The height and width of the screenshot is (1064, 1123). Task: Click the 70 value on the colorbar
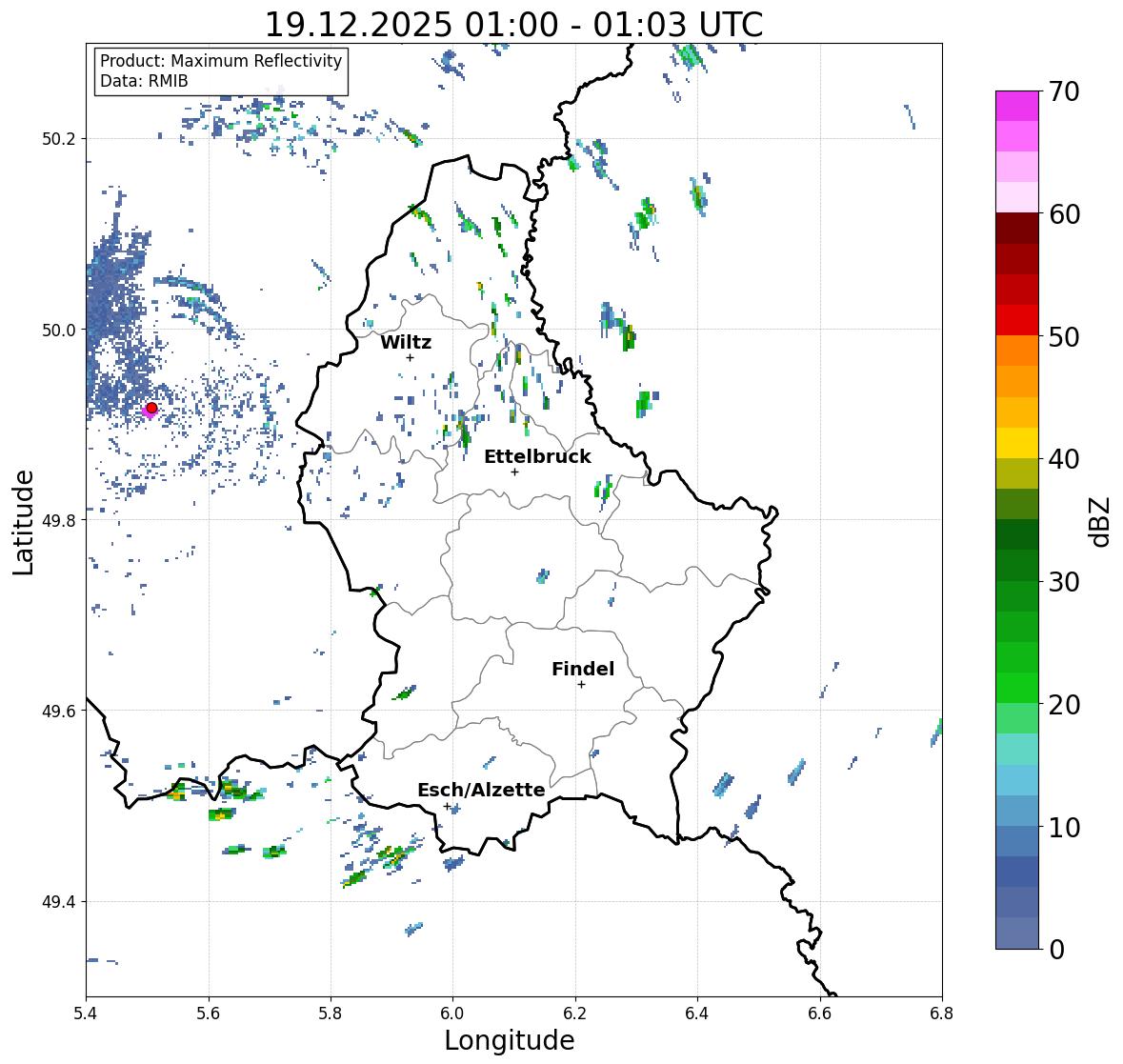(x=1064, y=91)
